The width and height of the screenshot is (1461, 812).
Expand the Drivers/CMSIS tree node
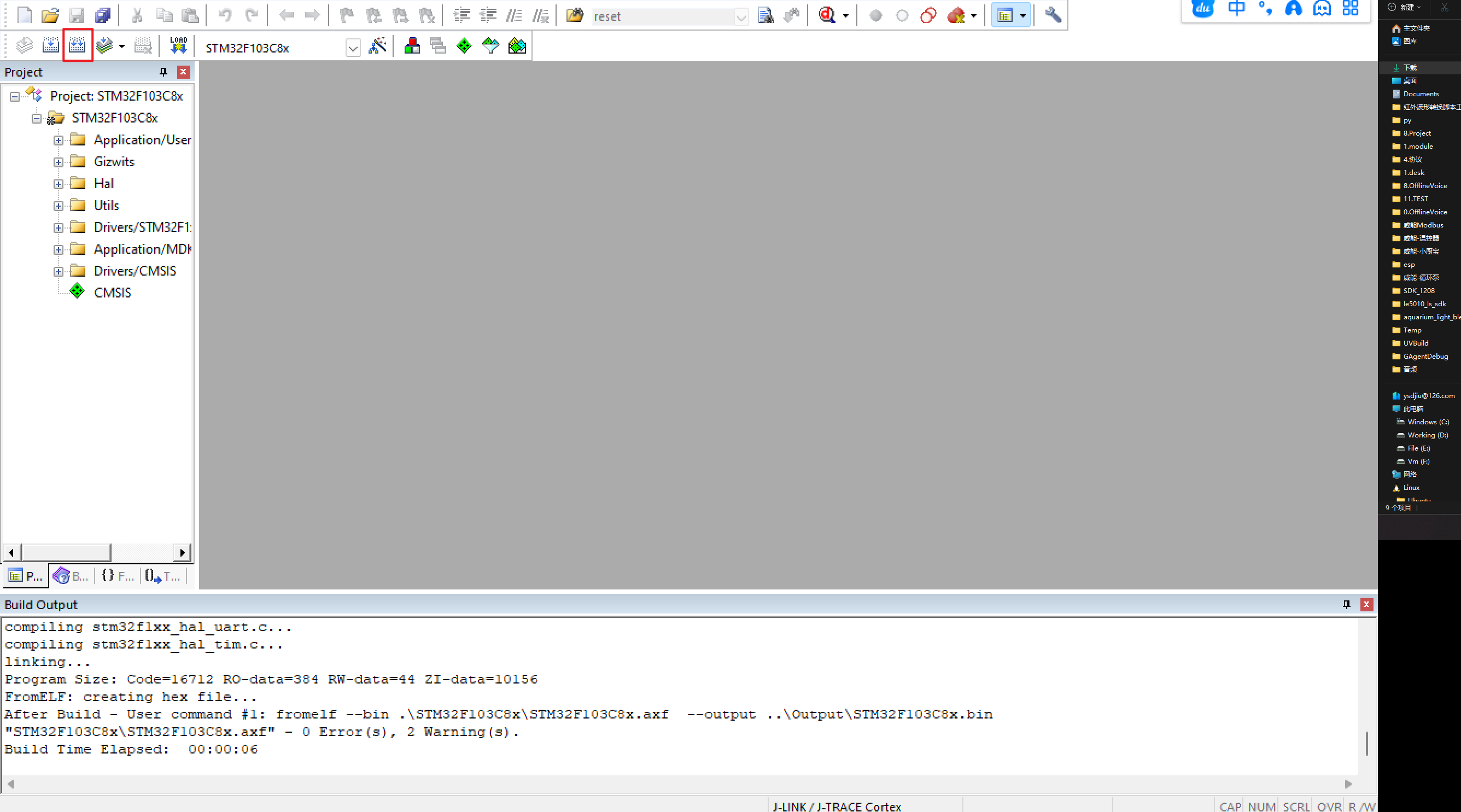pyautogui.click(x=59, y=272)
